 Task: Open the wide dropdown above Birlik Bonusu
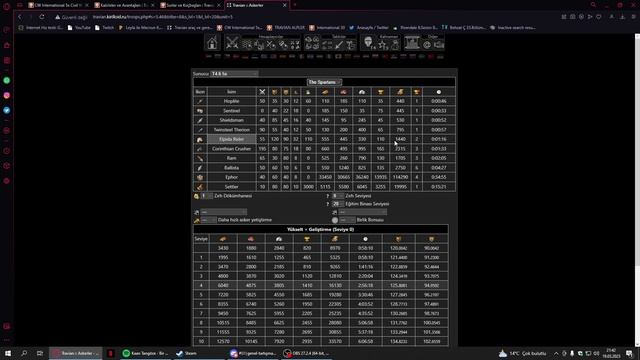click(362, 212)
